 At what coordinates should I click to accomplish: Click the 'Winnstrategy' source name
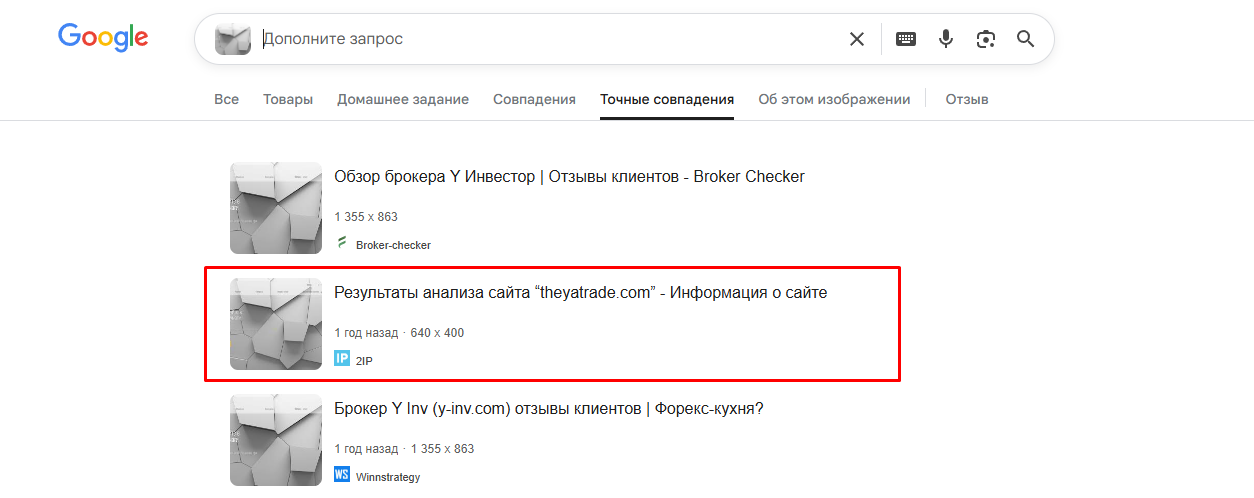(x=388, y=477)
